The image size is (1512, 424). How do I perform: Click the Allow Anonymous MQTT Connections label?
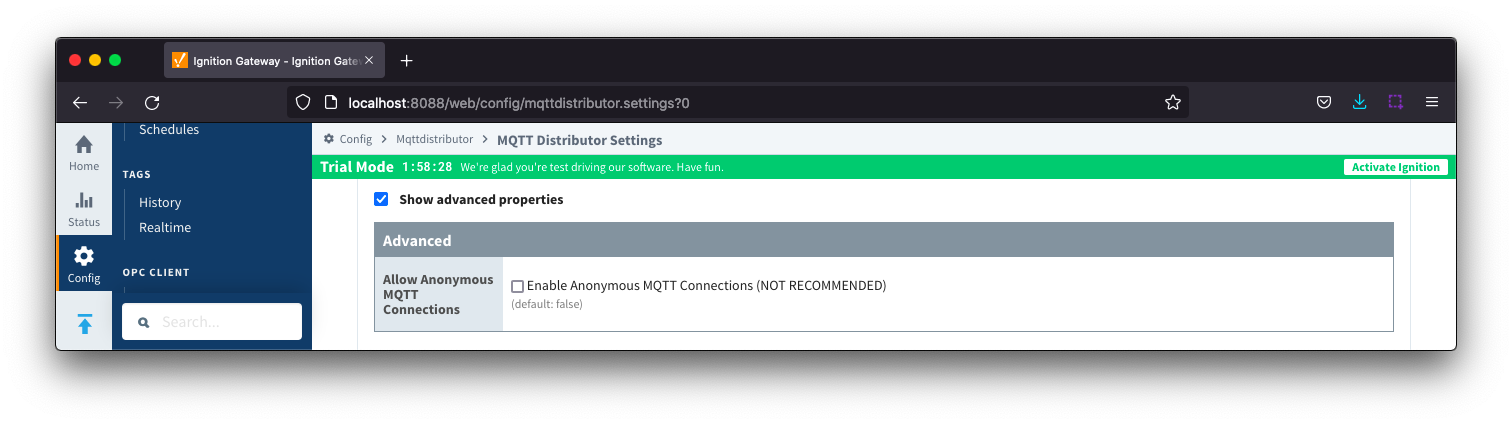[438, 294]
